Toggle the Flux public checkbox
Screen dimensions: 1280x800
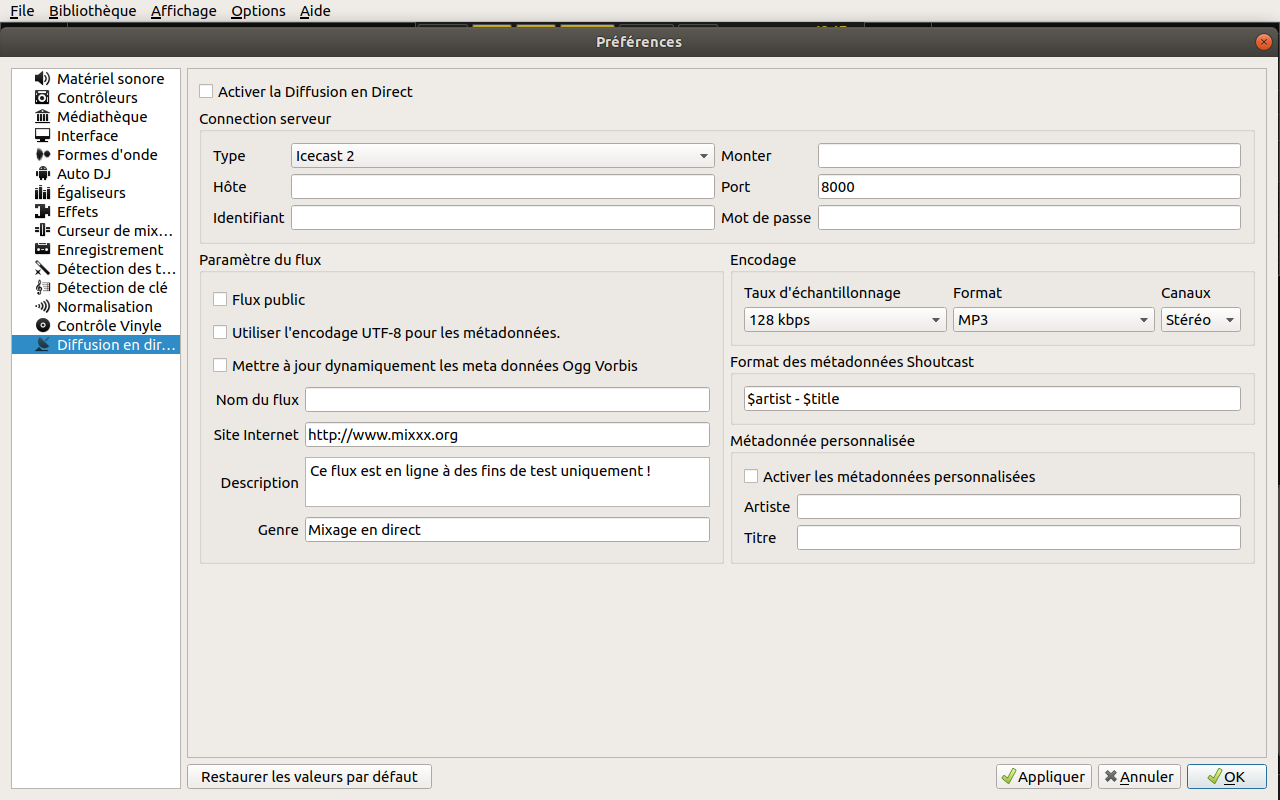(220, 300)
